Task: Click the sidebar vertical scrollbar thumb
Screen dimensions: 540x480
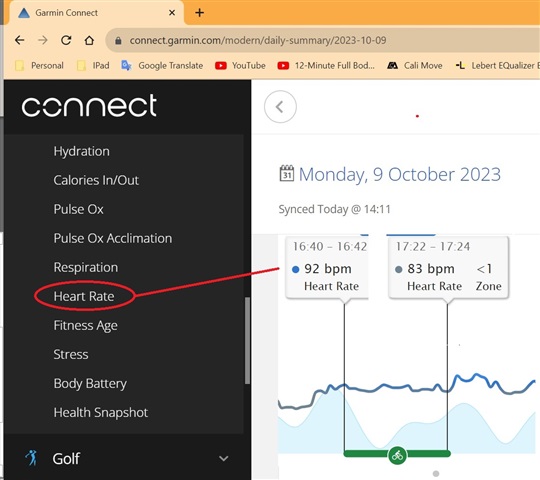Action: 247,341
